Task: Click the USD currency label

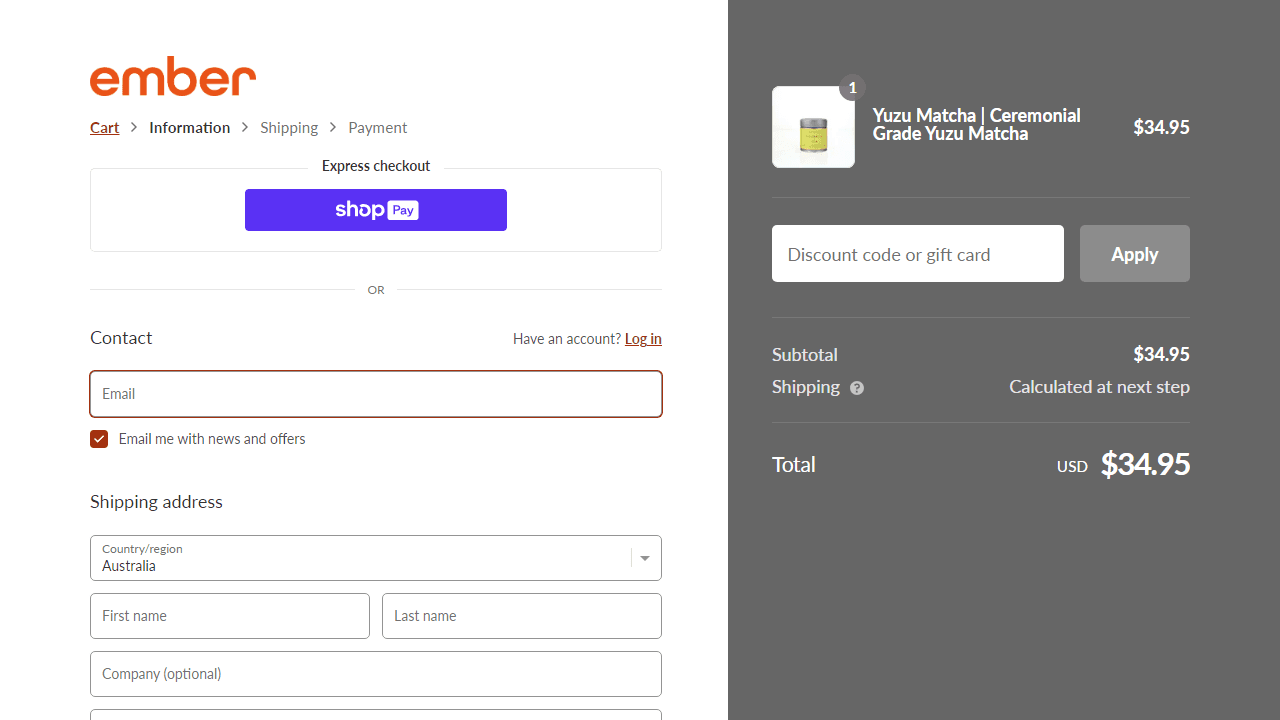Action: [1072, 467]
